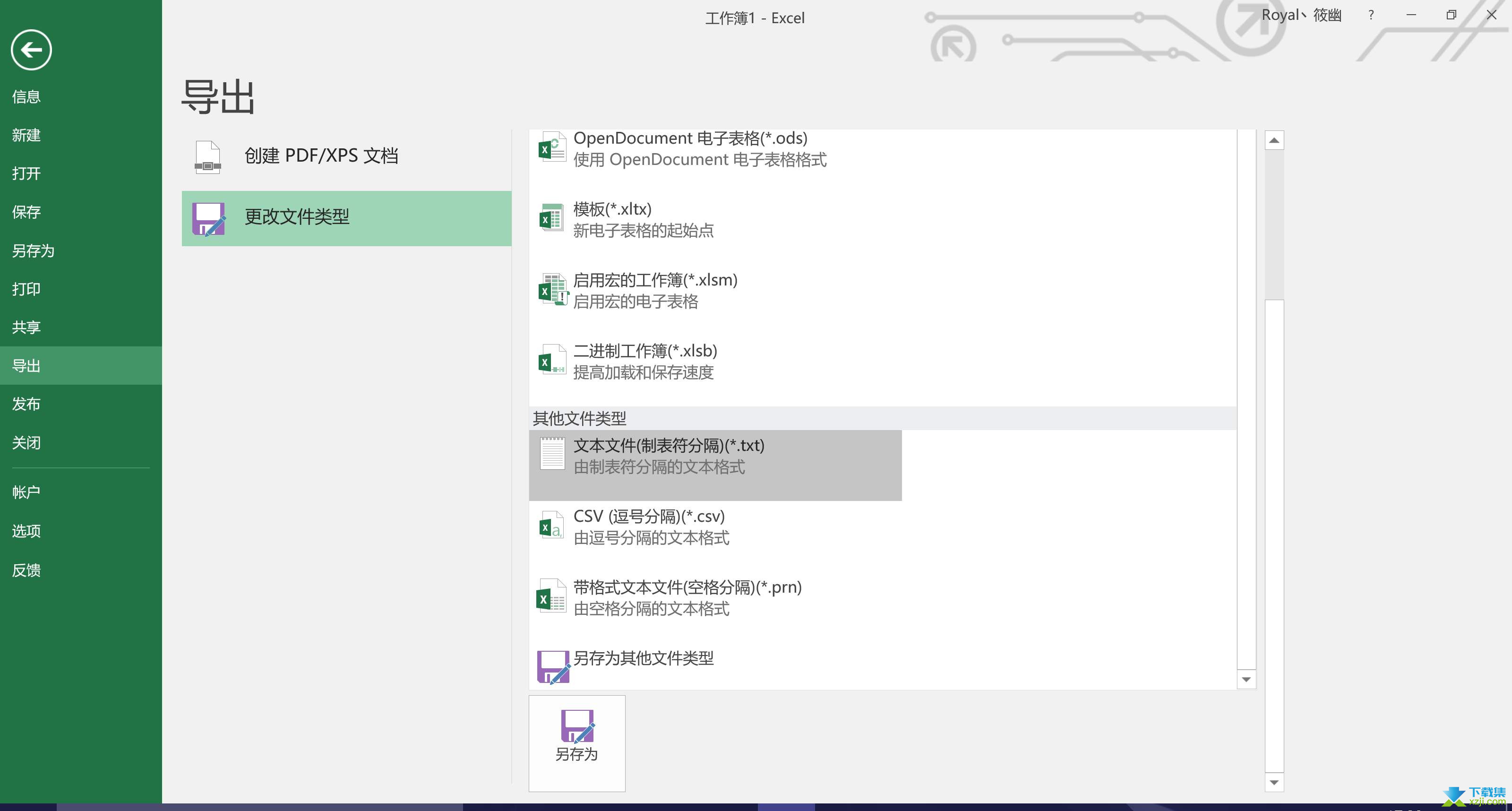Click 另存为其他文件类型 entry

coord(715,666)
